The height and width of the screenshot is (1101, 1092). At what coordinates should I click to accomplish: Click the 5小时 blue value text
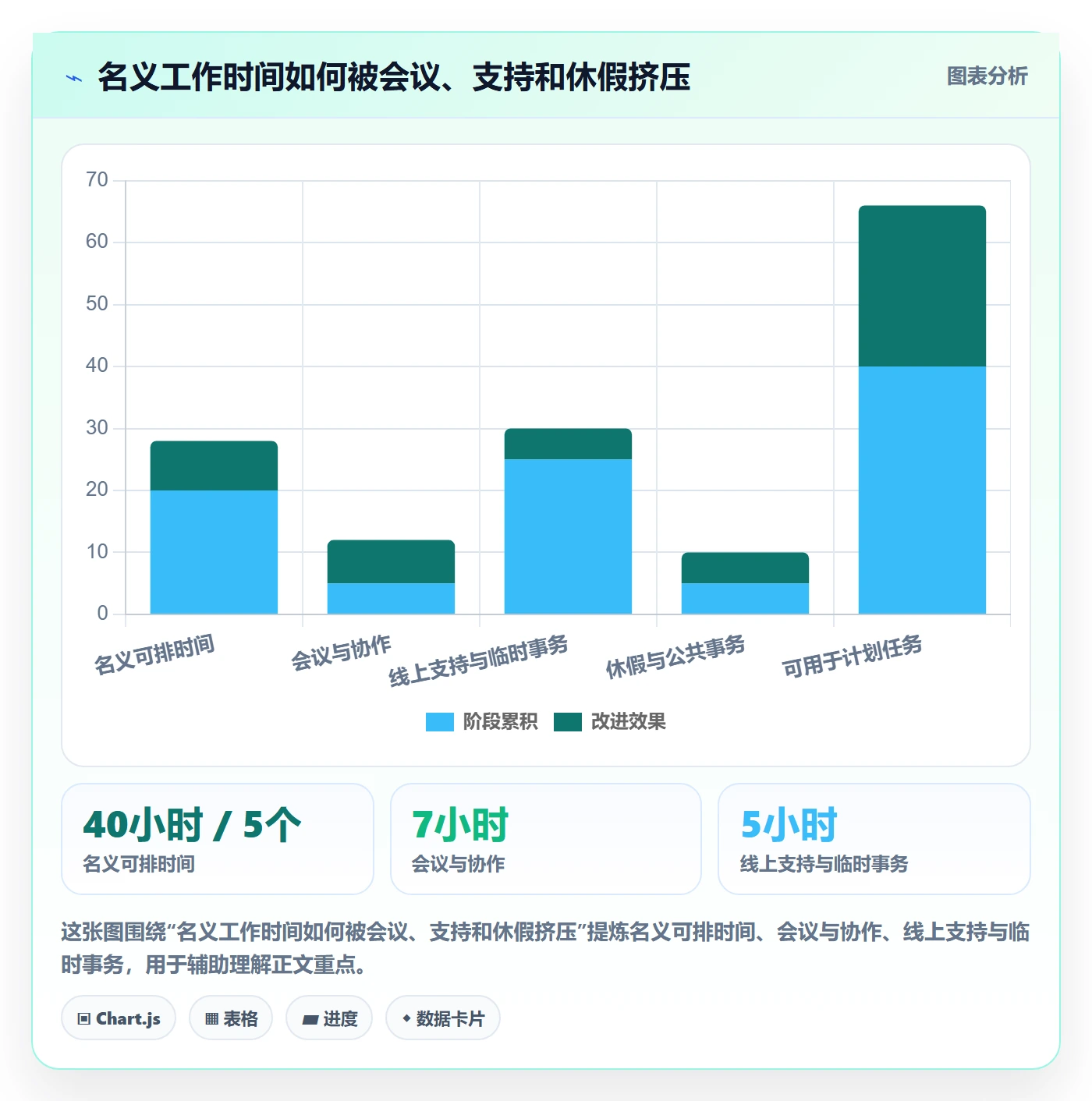coord(789,825)
